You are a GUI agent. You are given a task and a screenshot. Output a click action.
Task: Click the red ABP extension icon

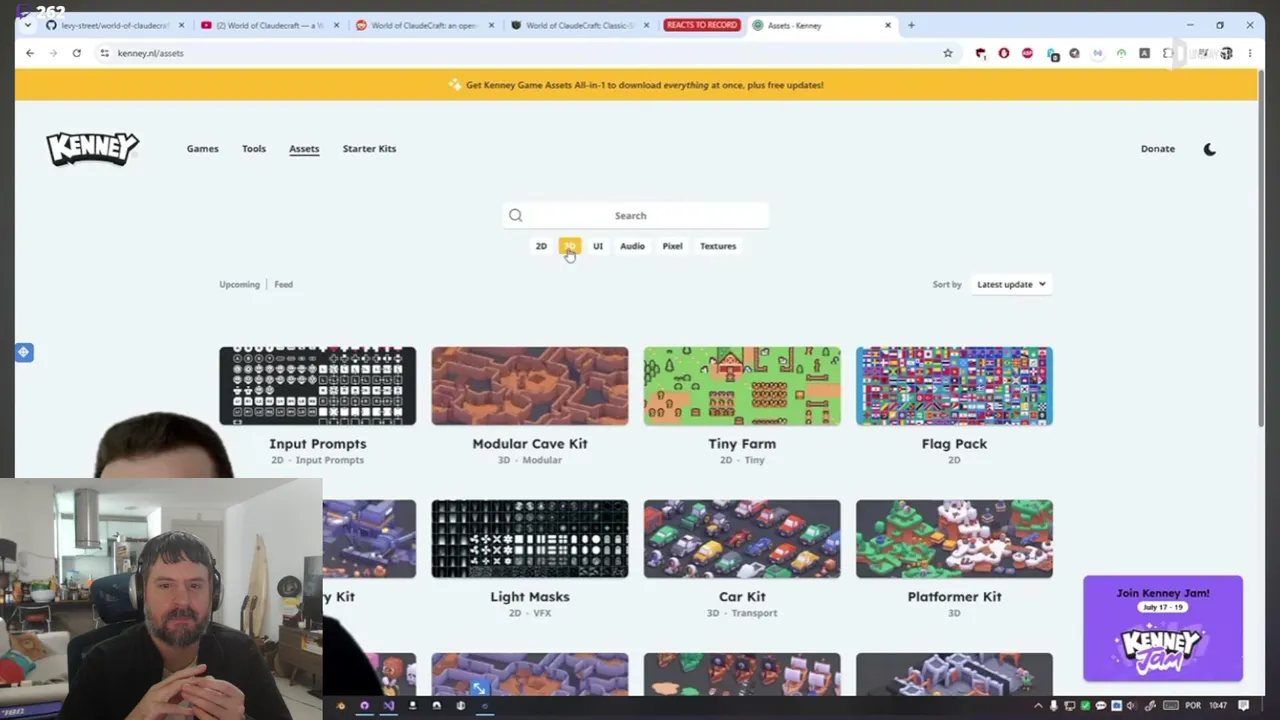tap(1027, 53)
